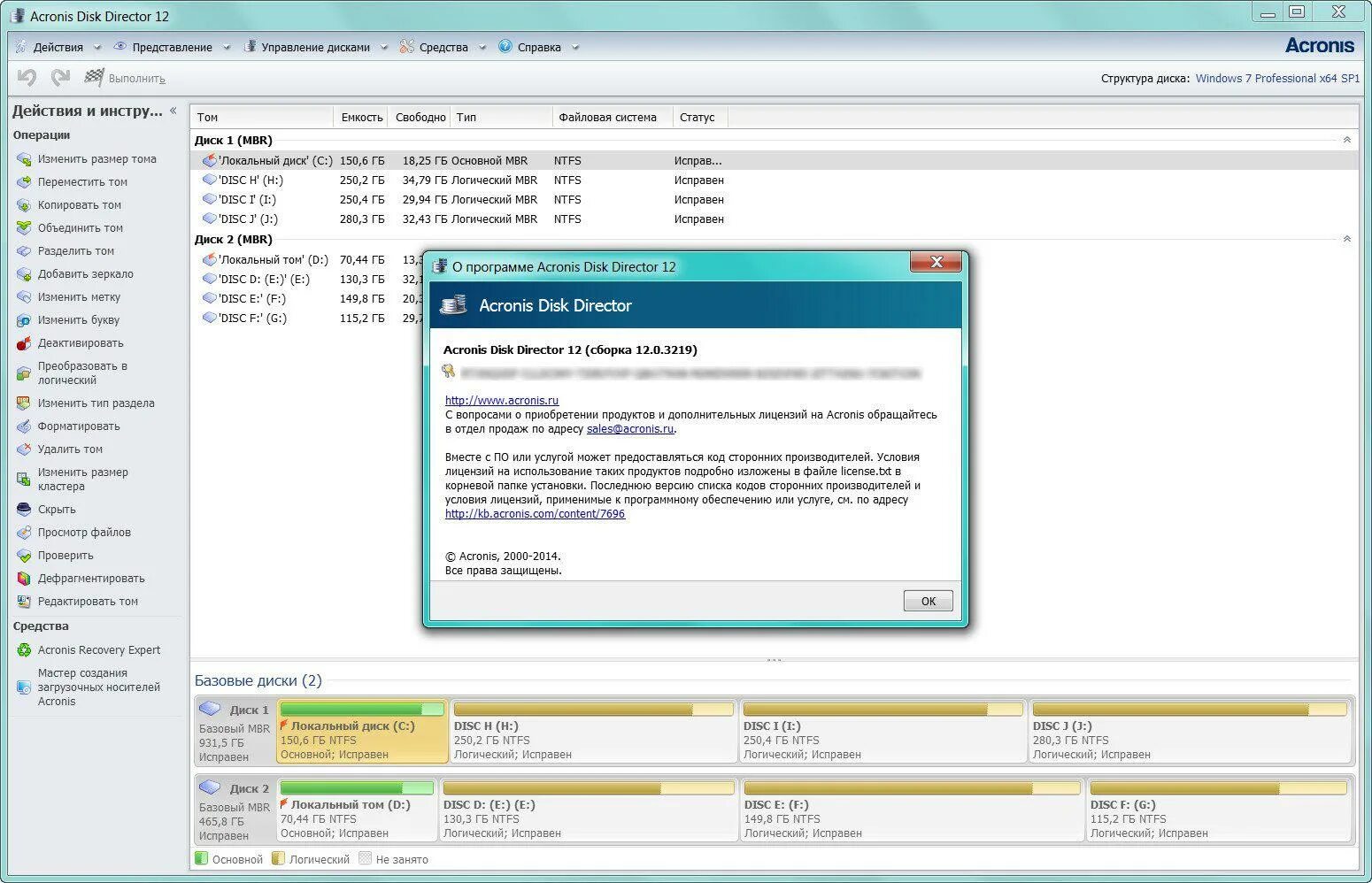The height and width of the screenshot is (883, 1372).
Task: Click the Redo arrow icon
Action: (x=60, y=78)
